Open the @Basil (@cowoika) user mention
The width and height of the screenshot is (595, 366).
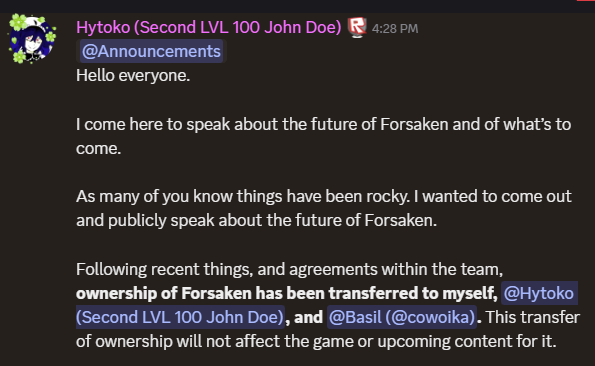402,317
